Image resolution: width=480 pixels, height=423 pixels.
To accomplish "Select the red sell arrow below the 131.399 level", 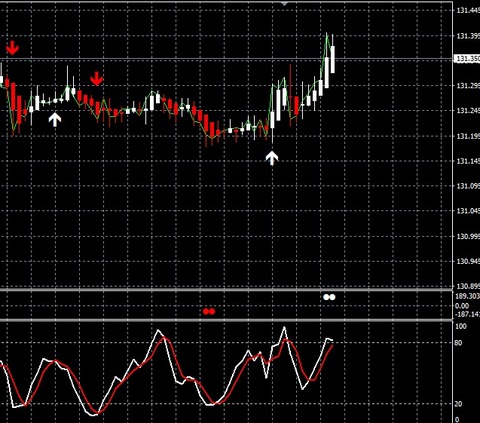I will (x=12, y=48).
